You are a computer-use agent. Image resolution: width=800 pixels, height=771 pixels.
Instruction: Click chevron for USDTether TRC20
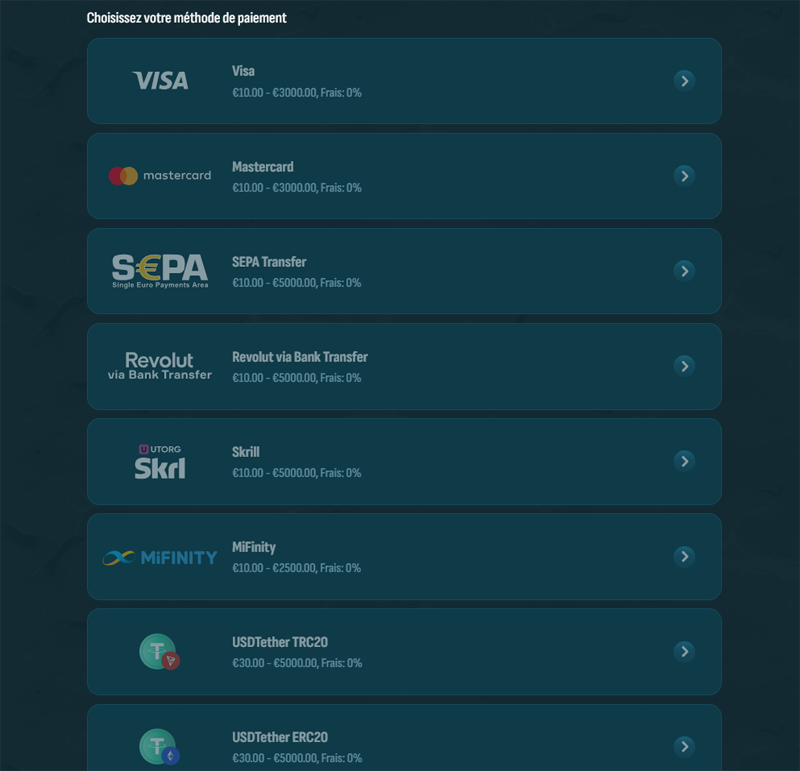684,652
